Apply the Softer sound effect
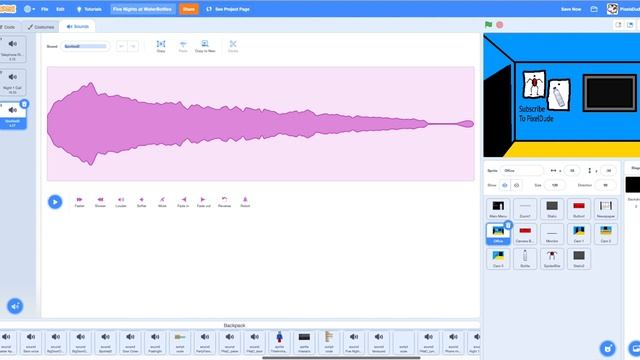The height and width of the screenshot is (360, 640). (142, 202)
